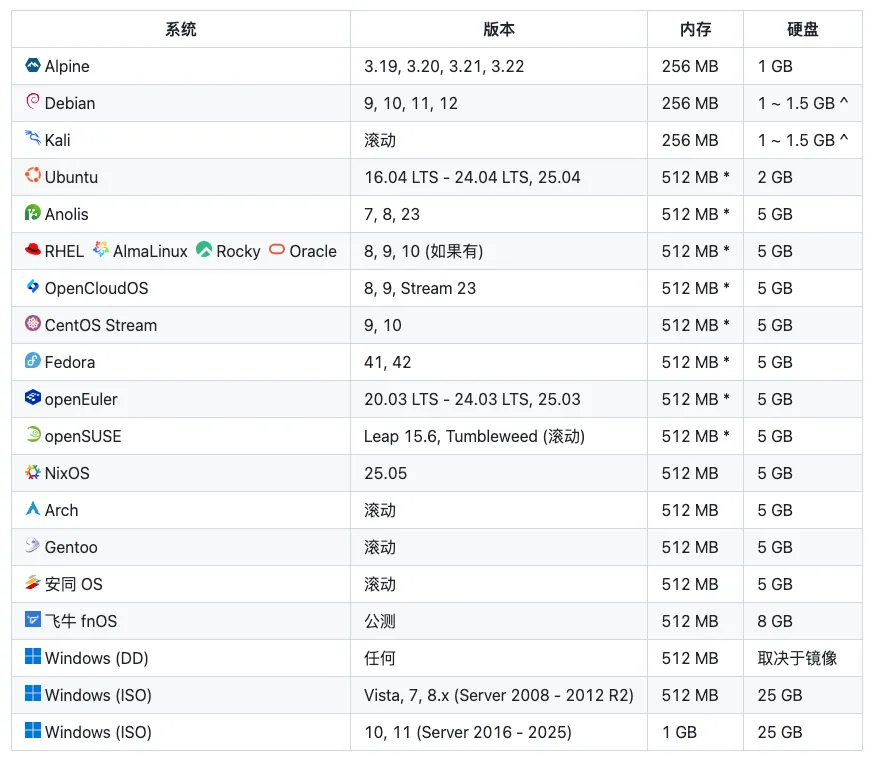Click the Windows (DD) logo icon
The width and height of the screenshot is (875, 760).
33,656
